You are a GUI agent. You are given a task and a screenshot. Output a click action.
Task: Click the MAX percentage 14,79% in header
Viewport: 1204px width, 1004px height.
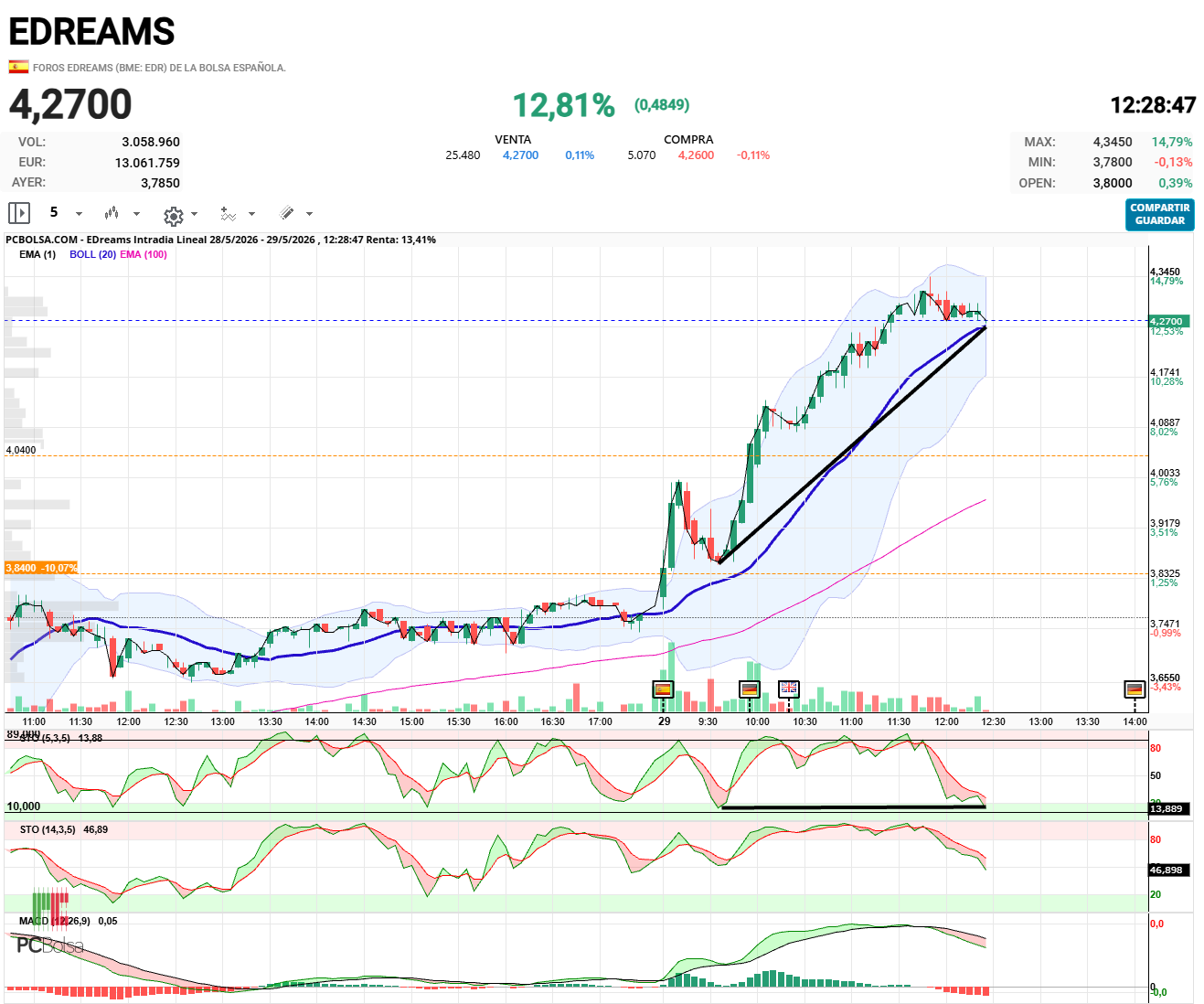pyautogui.click(x=1172, y=142)
